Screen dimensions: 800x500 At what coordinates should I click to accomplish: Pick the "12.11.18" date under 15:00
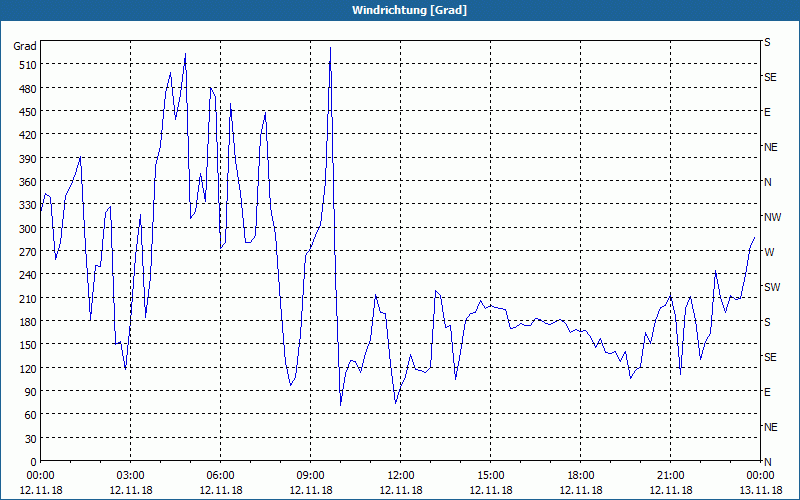pyautogui.click(x=491, y=490)
